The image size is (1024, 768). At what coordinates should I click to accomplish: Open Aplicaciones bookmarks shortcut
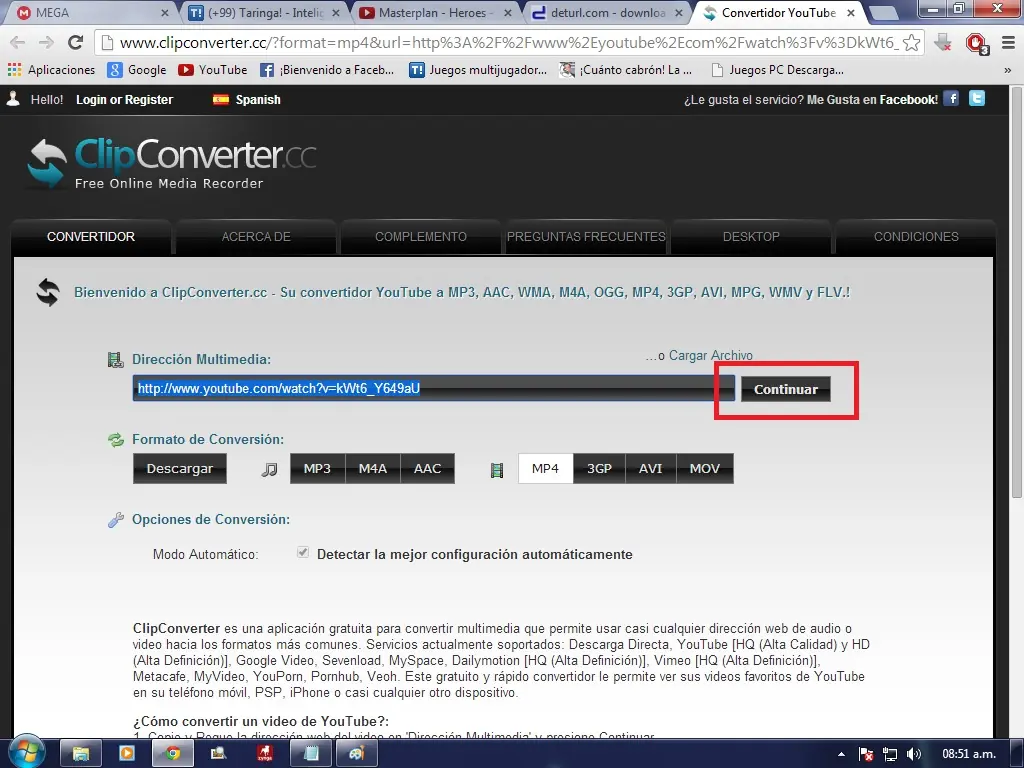tap(51, 69)
